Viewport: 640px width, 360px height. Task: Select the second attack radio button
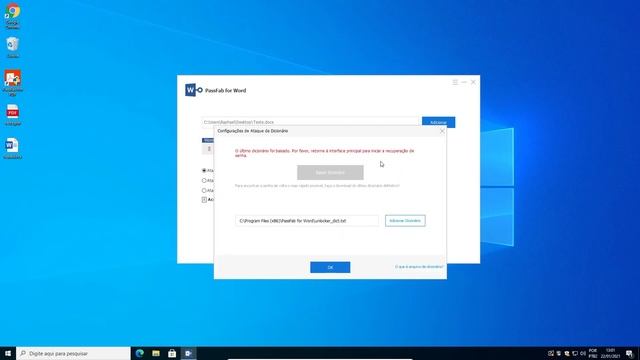tap(204, 180)
